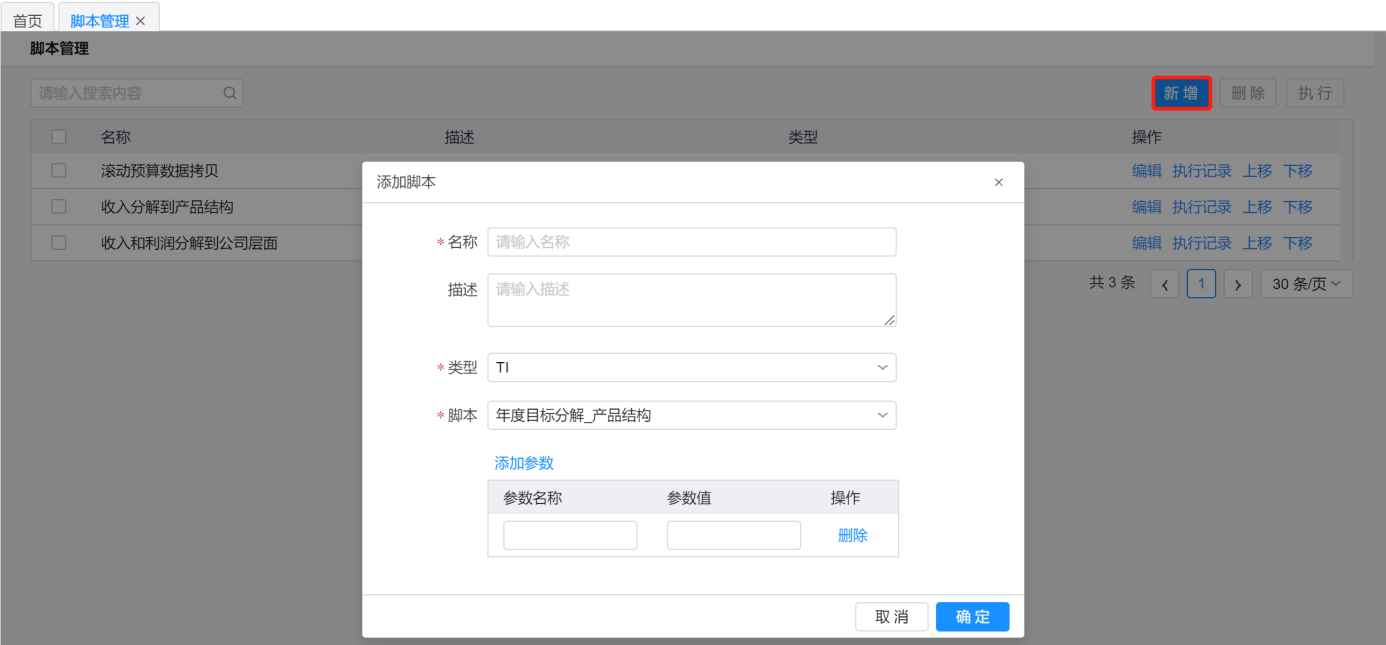Image resolution: width=1386 pixels, height=645 pixels.
Task: Expand the 脚本 dropdown list
Action: [x=691, y=415]
